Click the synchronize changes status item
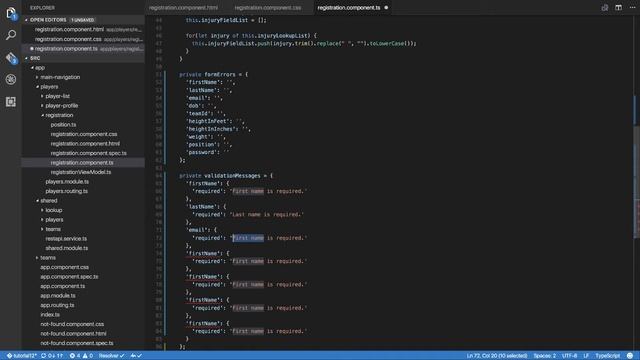 pyautogui.click(x=52, y=356)
